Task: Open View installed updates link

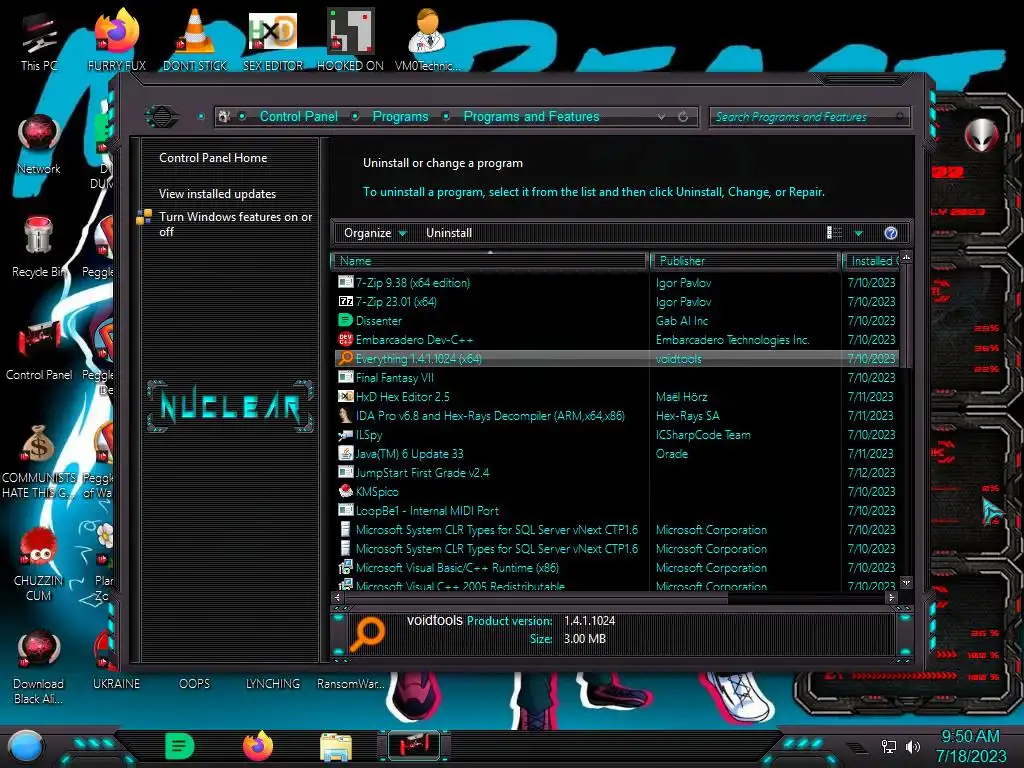Action: pos(217,194)
